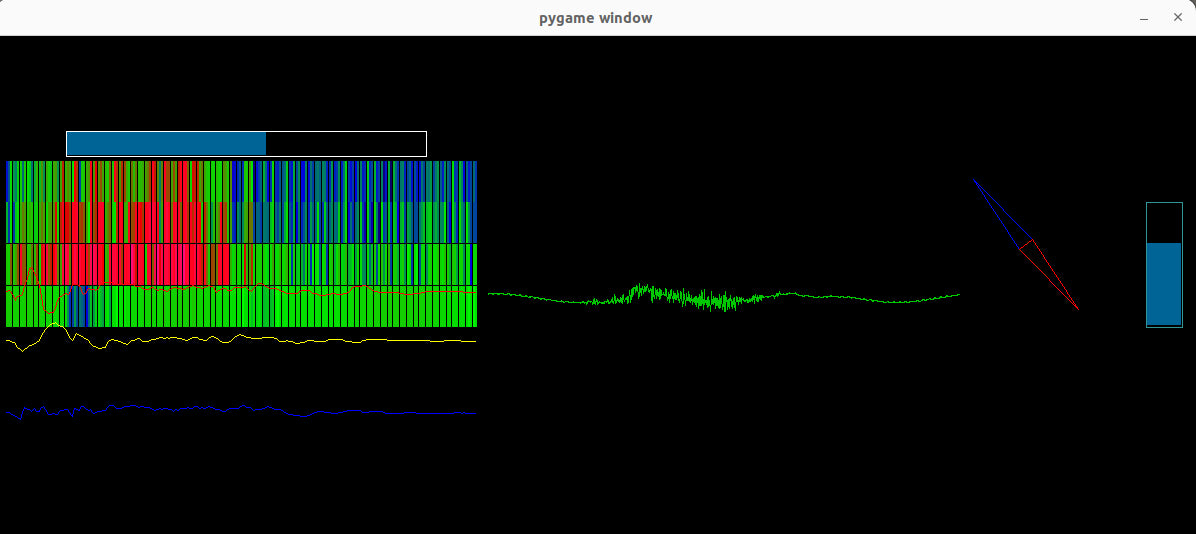Screen dimensions: 1196x534
Task: Click the blue upper tip of the needle
Action: pos(976,183)
